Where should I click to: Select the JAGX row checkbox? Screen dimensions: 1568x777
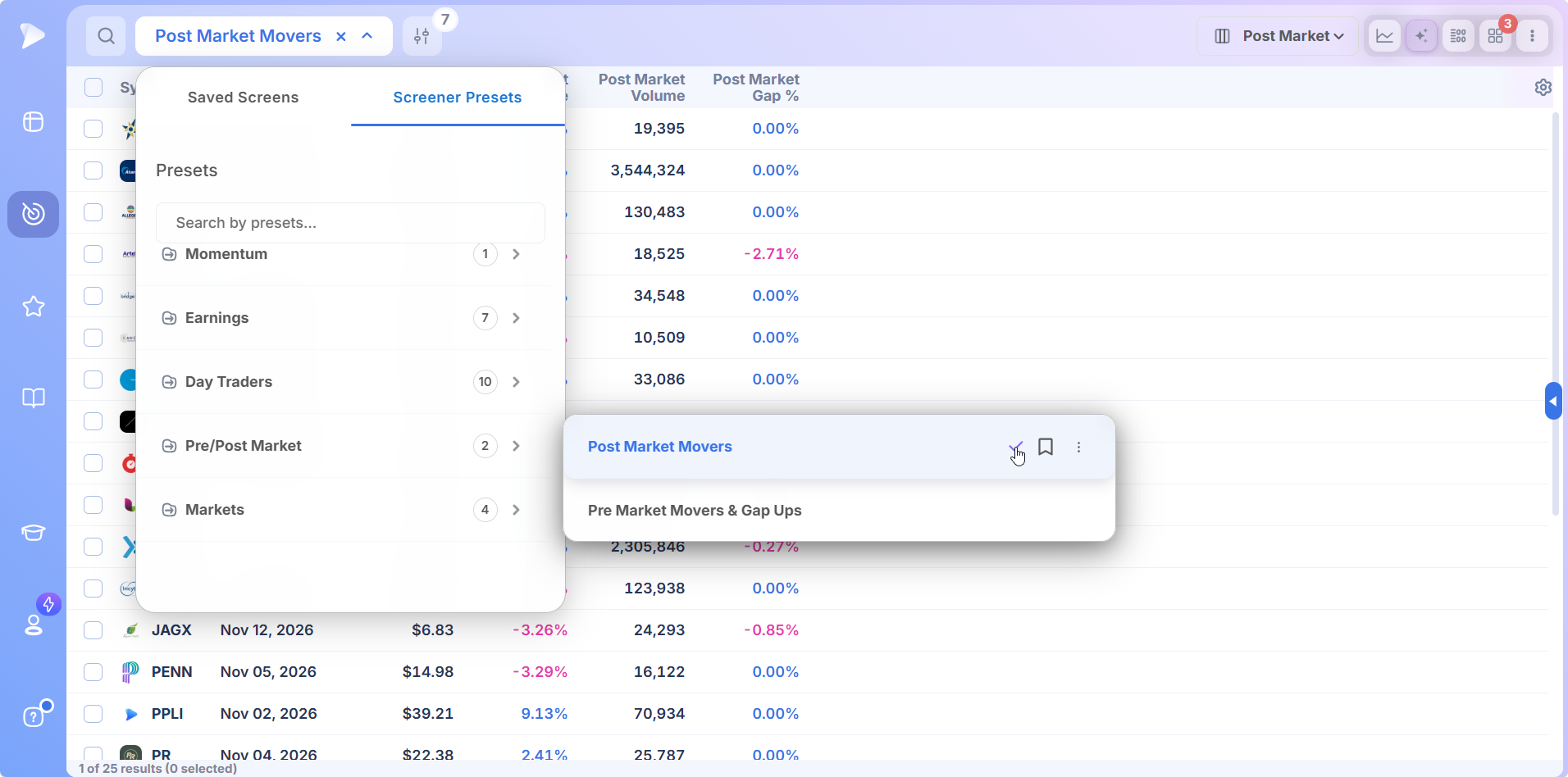coord(93,630)
